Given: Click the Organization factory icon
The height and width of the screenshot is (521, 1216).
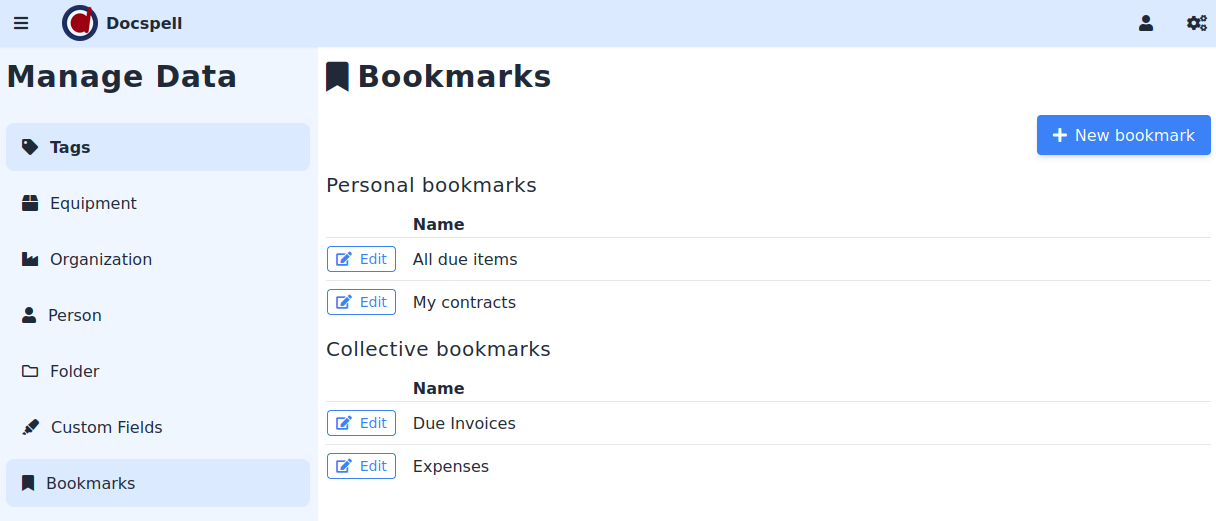Looking at the screenshot, I should 30,259.
